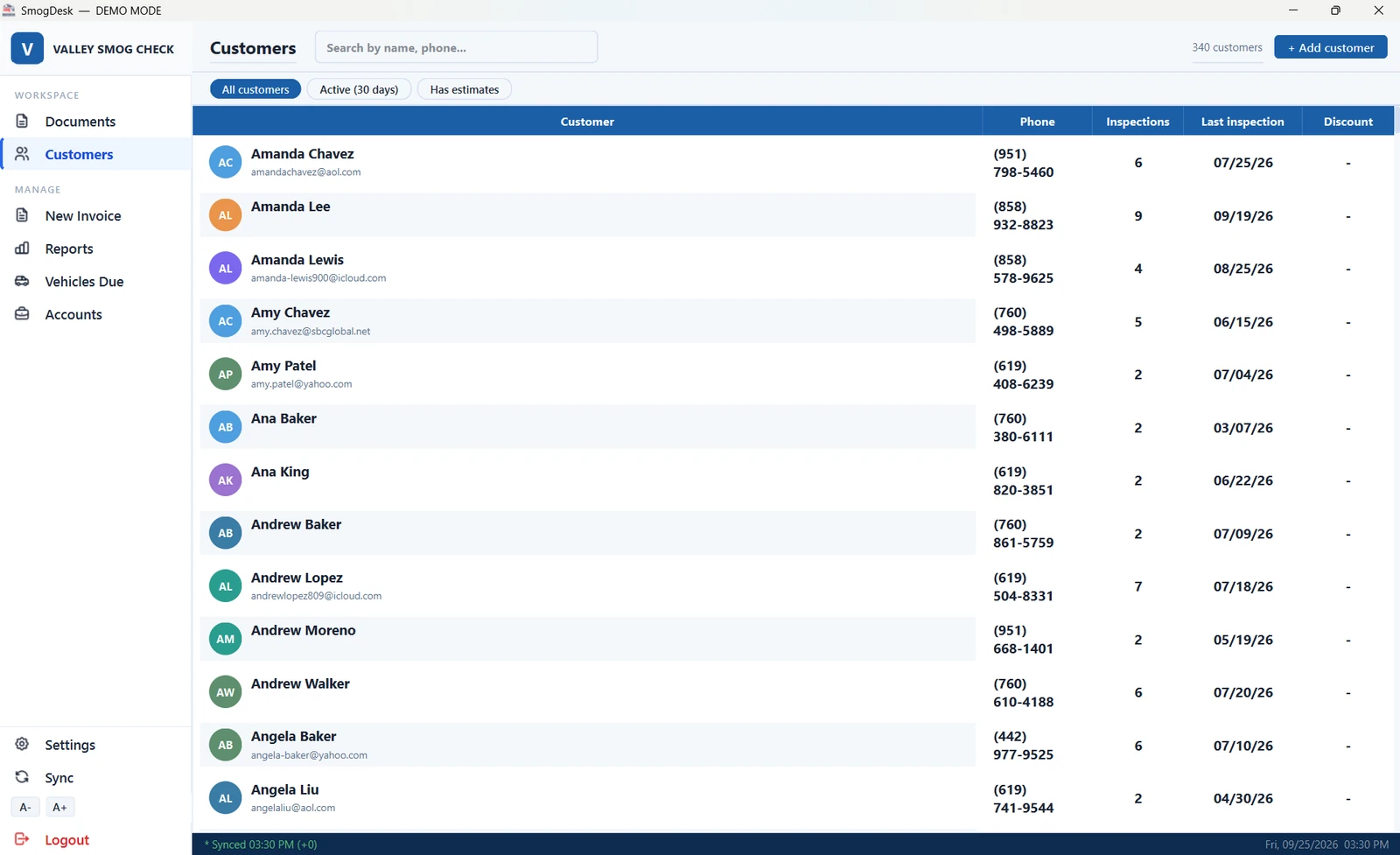Click Amy Patel's AP avatar
Screen dimensions: 1400x855
point(226,375)
